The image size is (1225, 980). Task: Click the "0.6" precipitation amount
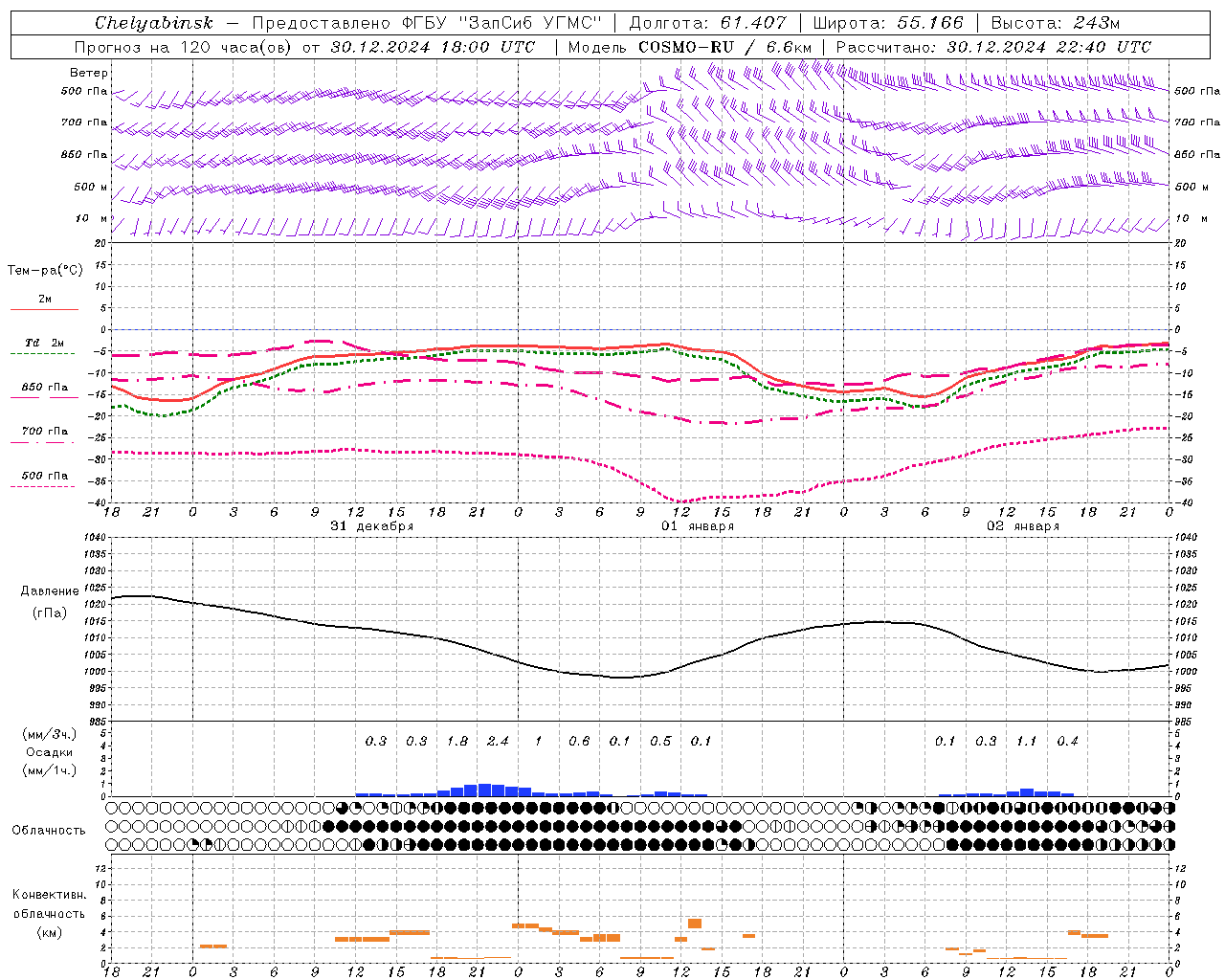coord(579,742)
